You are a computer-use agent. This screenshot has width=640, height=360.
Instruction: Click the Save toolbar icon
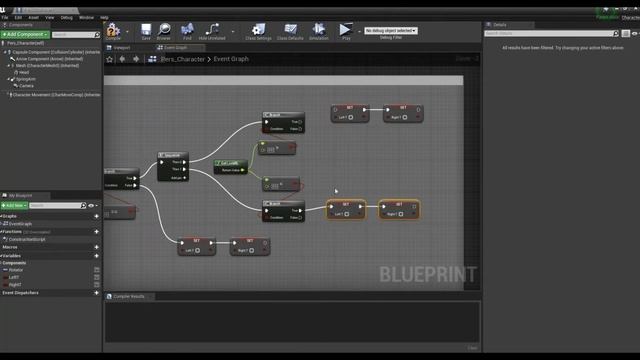[146, 29]
